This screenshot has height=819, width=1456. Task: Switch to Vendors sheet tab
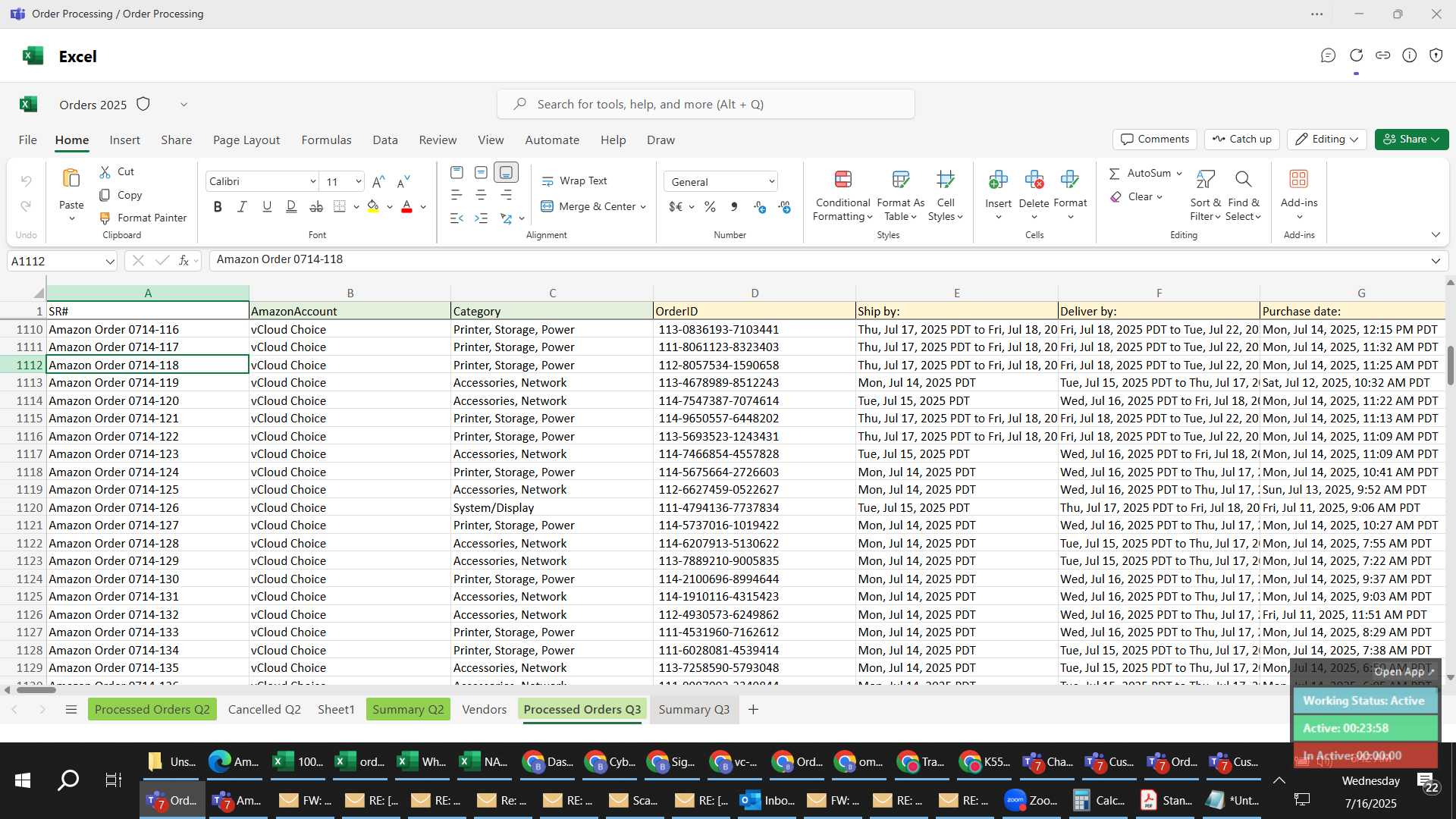484,709
